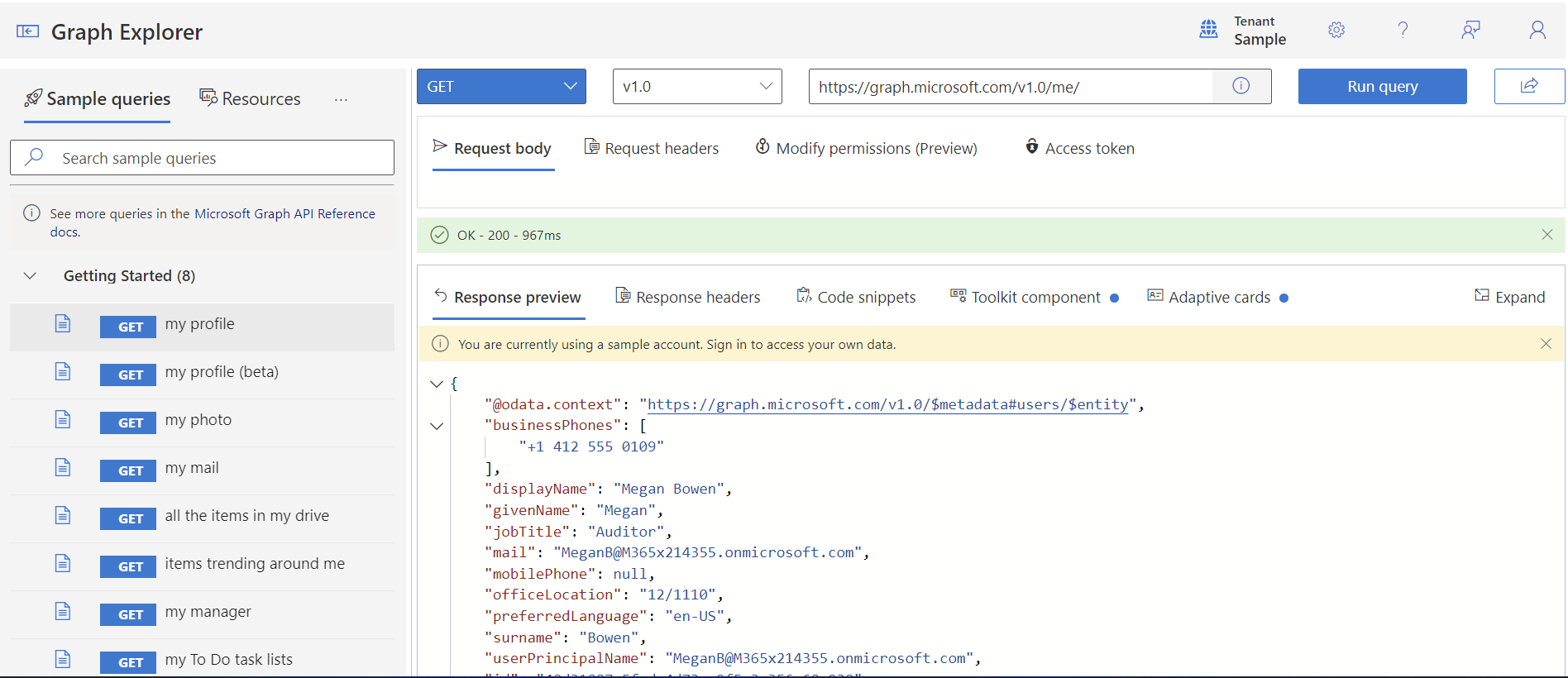The height and width of the screenshot is (678, 1568).
Task: Click document icon beside my photo
Action: 63,419
